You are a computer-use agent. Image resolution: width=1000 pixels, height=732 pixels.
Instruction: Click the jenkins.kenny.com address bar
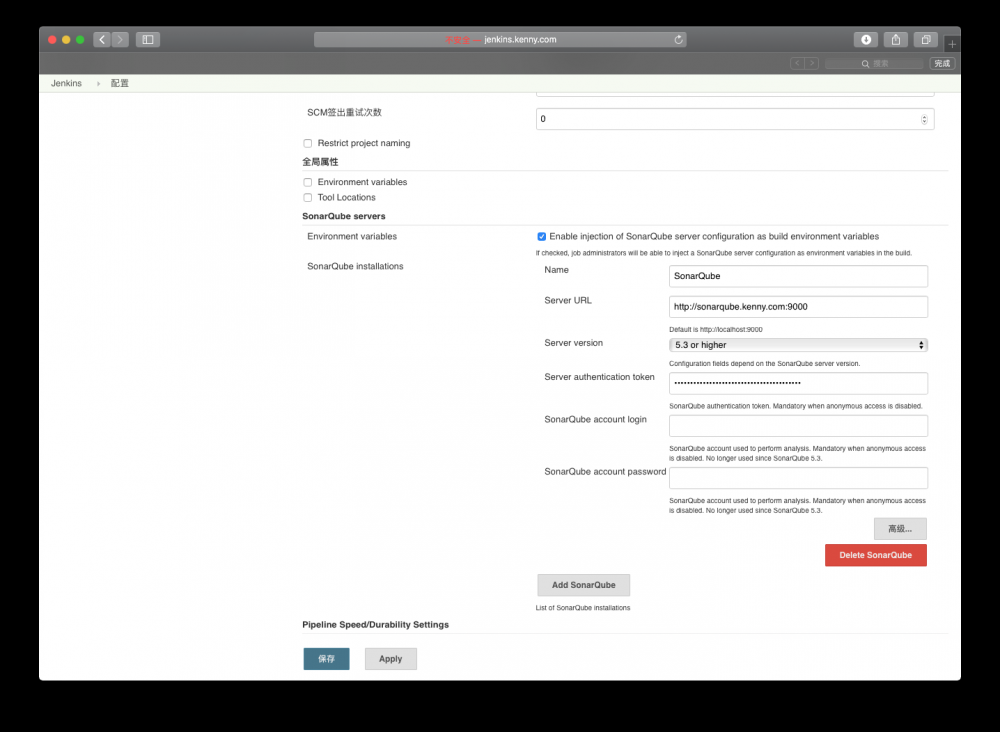point(500,40)
